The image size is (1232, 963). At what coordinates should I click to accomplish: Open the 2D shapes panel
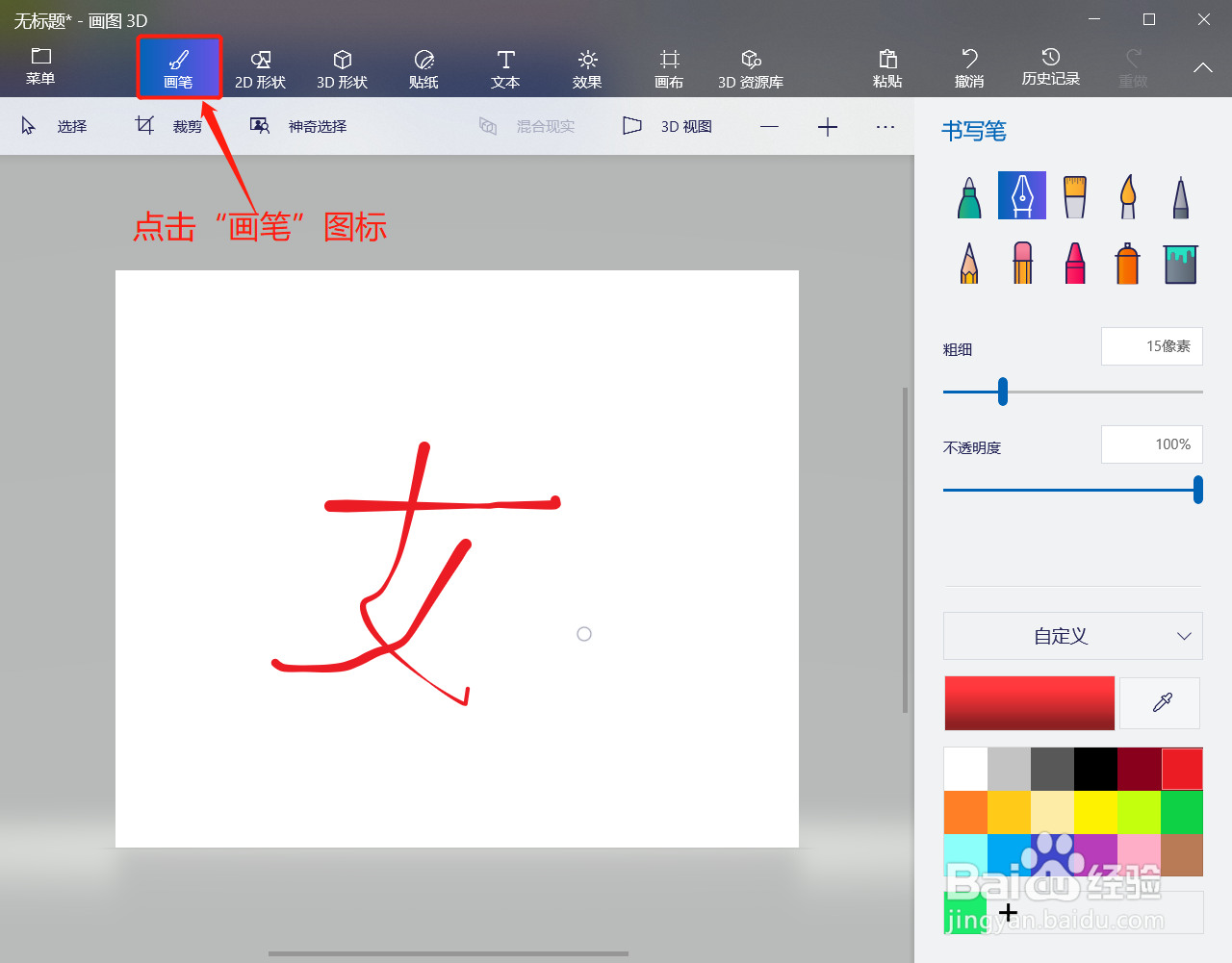(259, 67)
